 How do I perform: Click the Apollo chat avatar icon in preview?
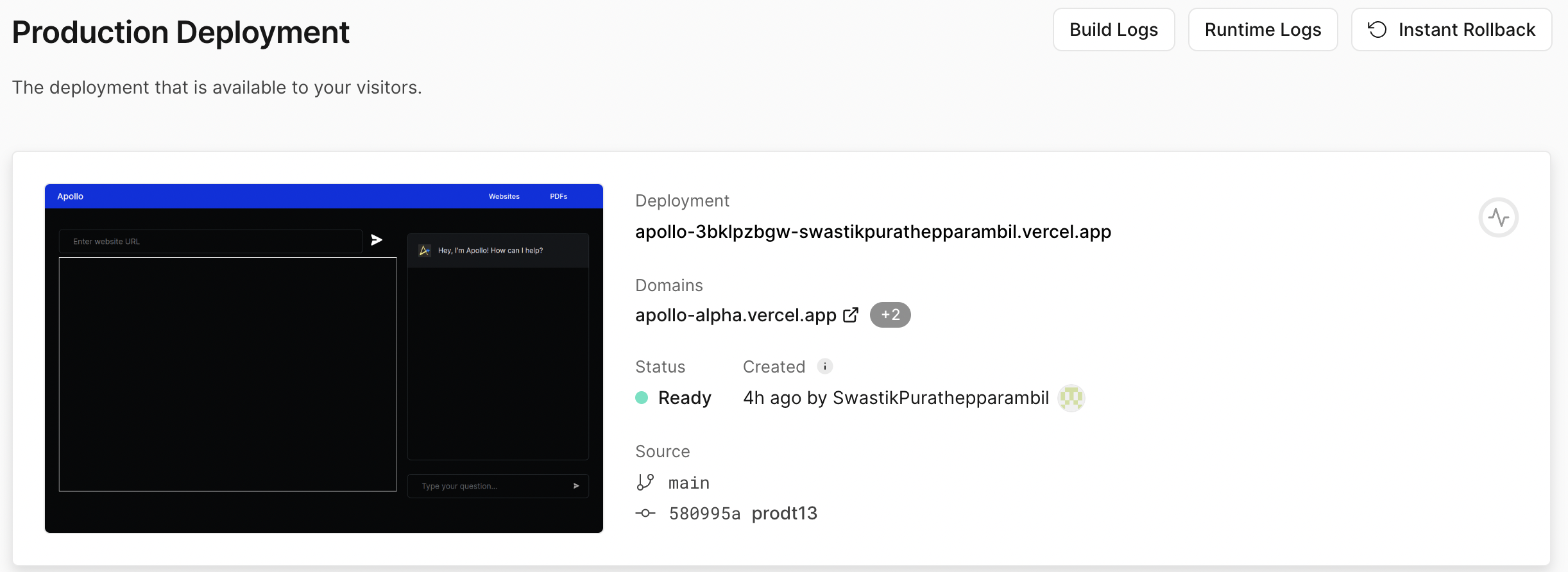[425, 250]
